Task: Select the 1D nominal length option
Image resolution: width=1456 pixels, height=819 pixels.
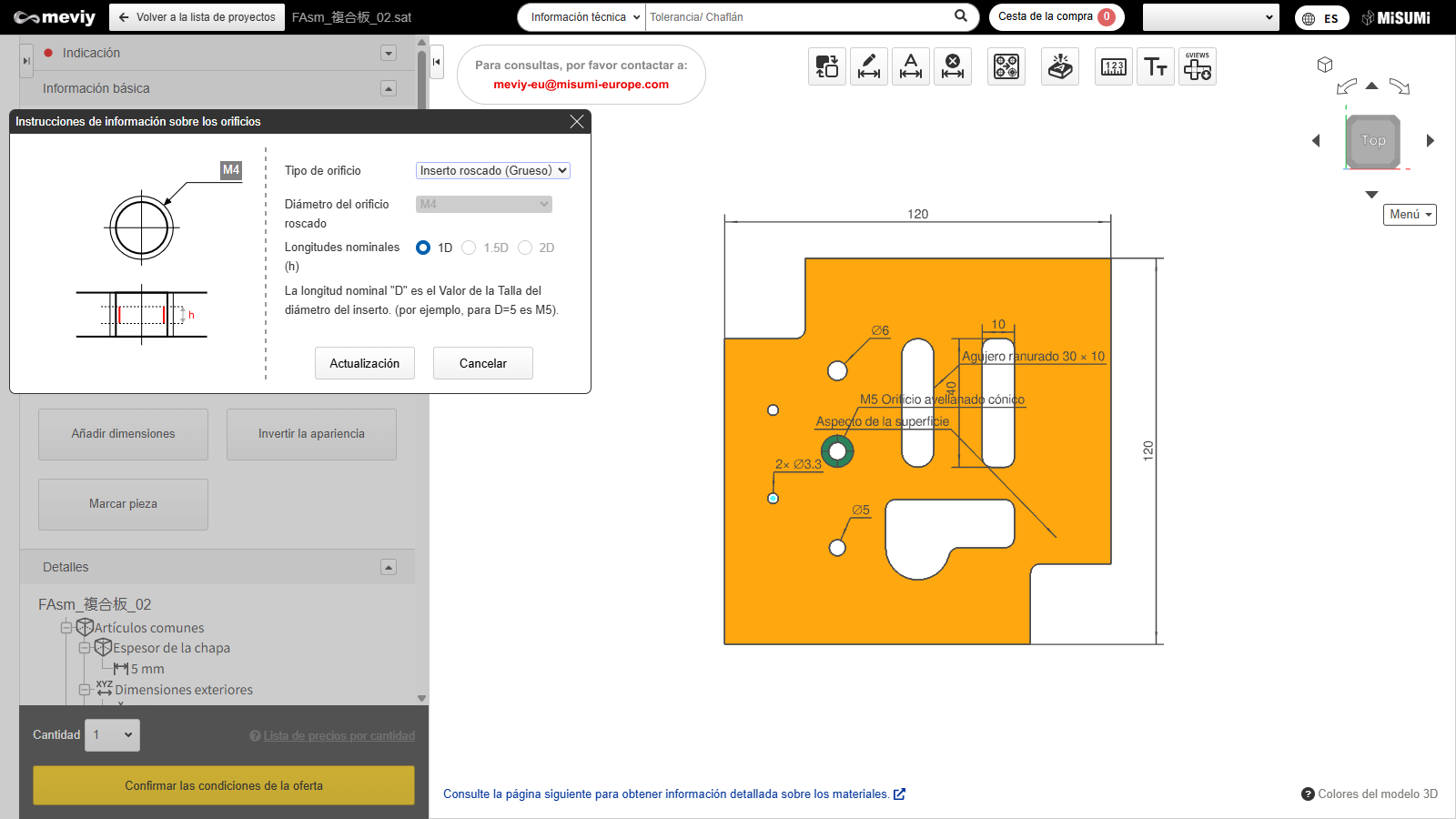Action: coord(423,248)
